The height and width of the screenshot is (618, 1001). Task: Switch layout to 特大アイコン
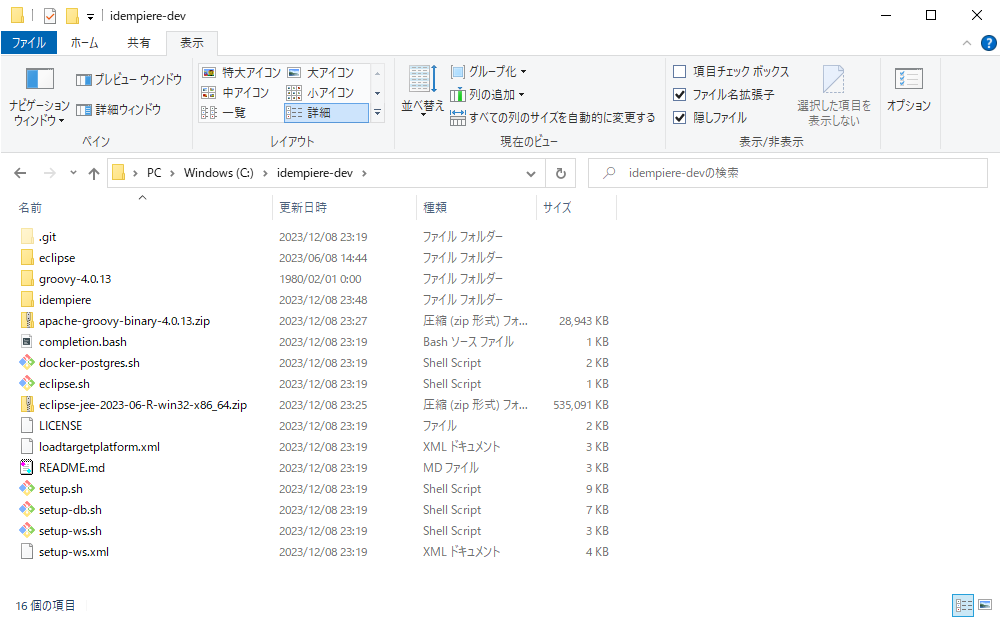241,73
